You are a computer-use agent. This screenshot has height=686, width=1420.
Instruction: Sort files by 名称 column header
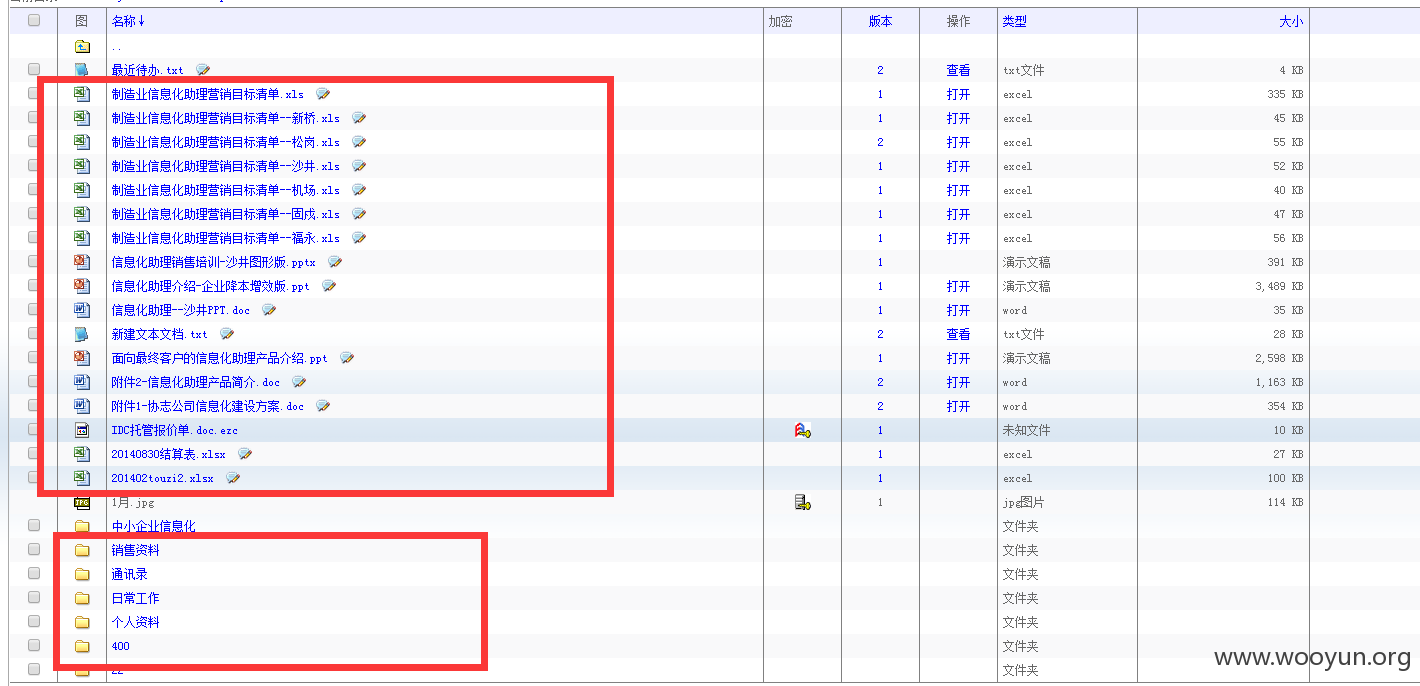[x=128, y=21]
